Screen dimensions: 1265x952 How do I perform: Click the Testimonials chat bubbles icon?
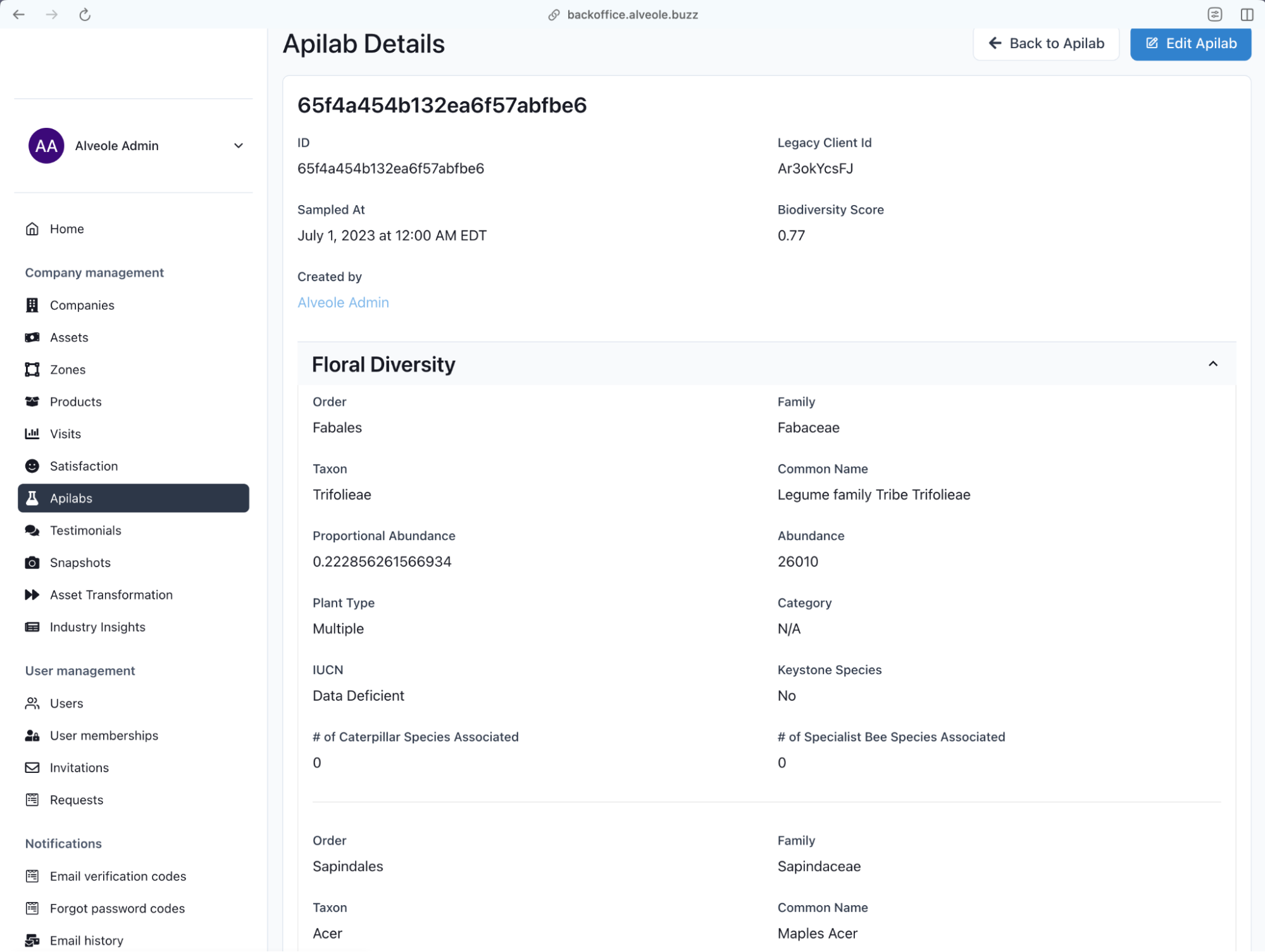(32, 530)
